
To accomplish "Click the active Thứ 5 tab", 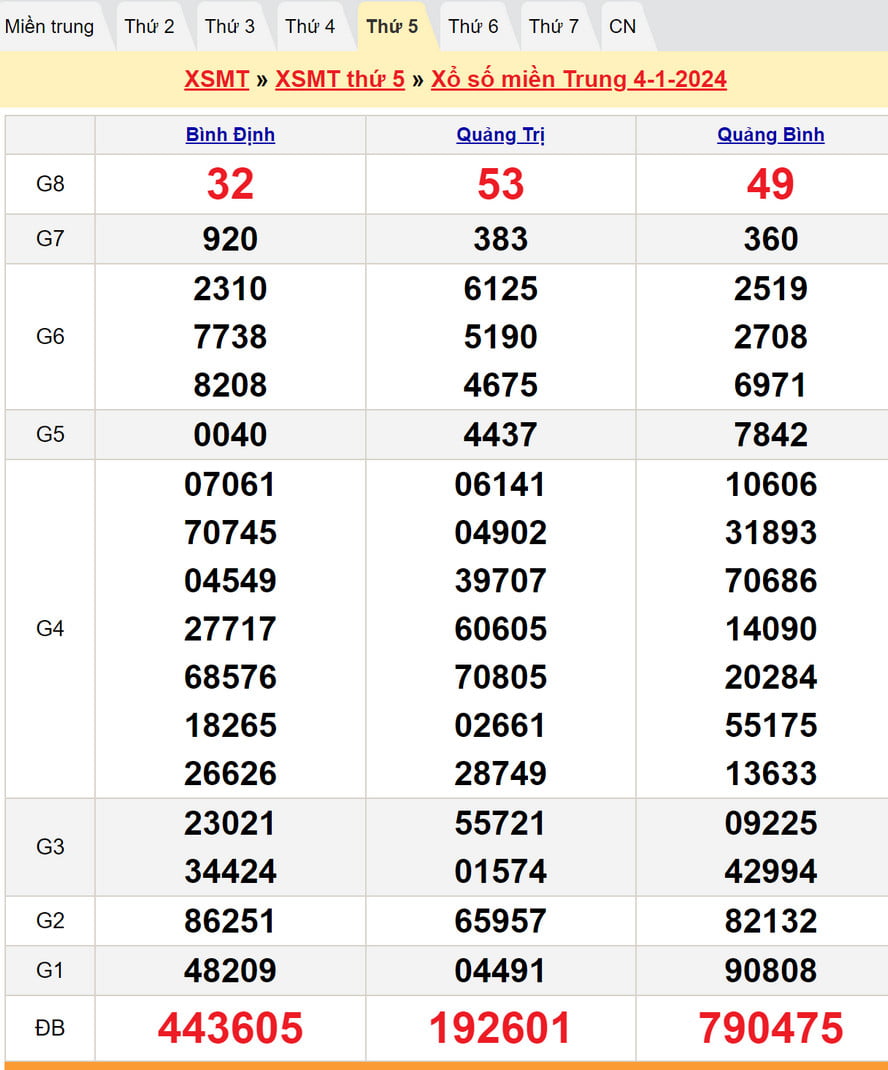I will coord(392,27).
